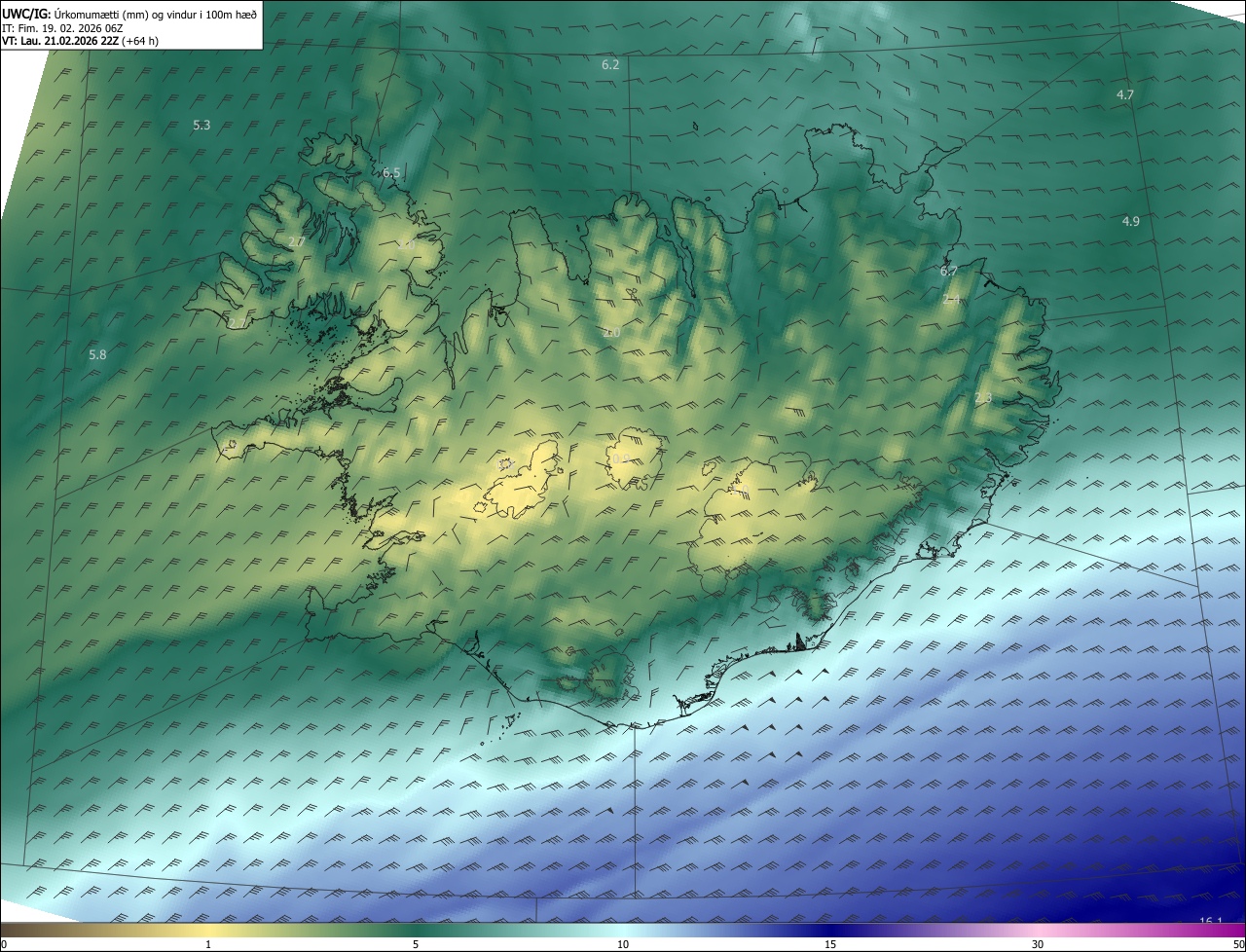Click the 4.7 value label on the map

coord(1125,94)
